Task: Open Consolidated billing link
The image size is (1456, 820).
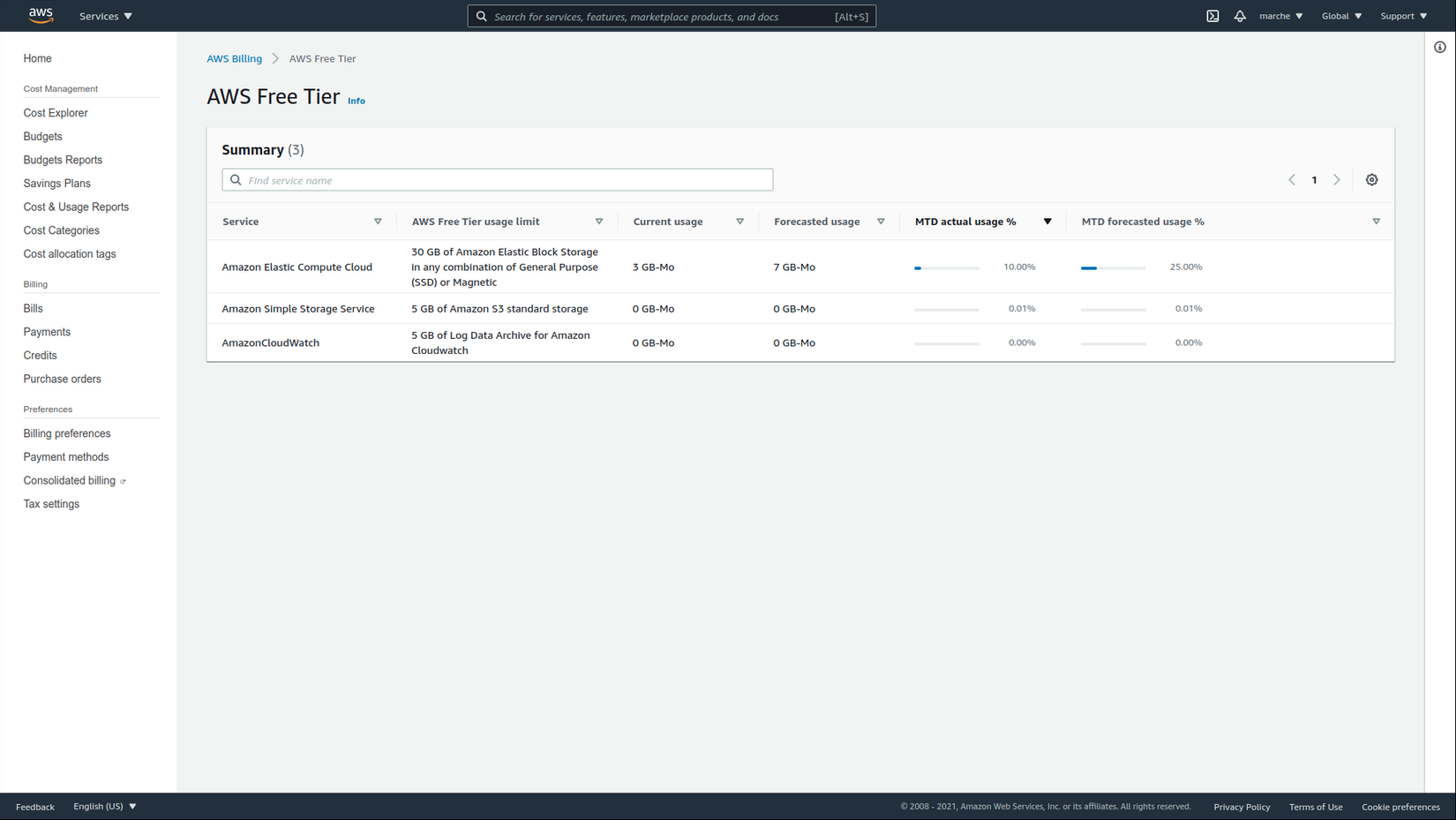Action: 70,481
